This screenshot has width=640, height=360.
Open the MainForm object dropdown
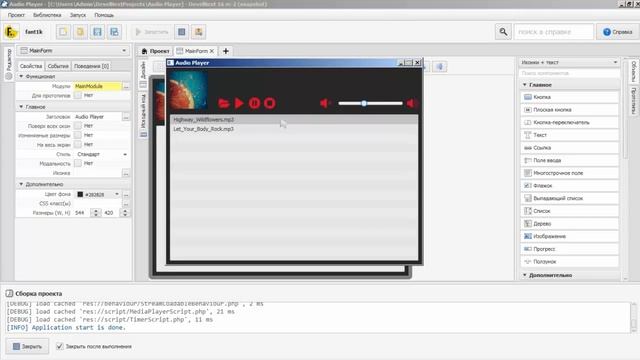pos(73,51)
